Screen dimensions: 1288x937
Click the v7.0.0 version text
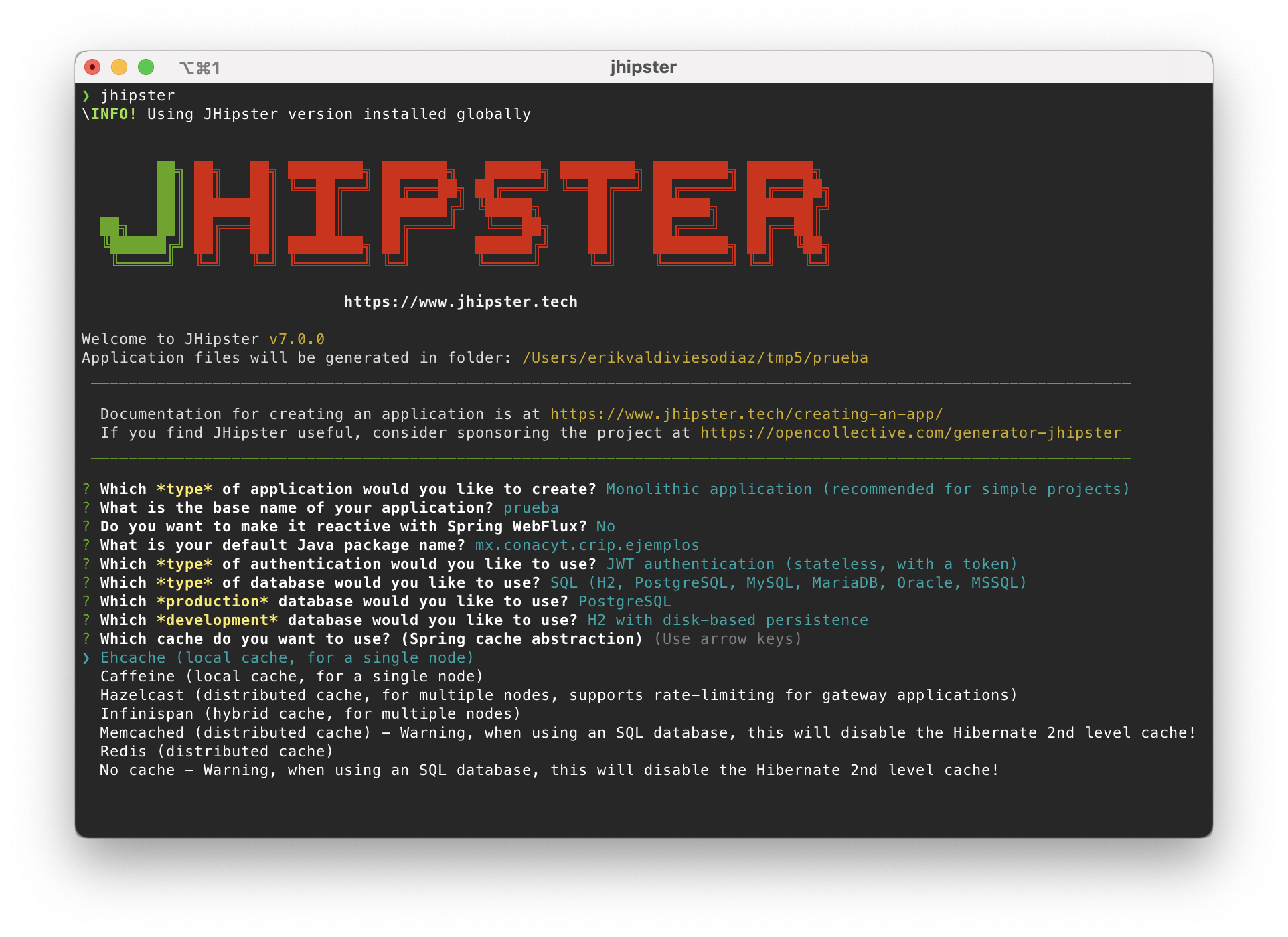(x=297, y=339)
